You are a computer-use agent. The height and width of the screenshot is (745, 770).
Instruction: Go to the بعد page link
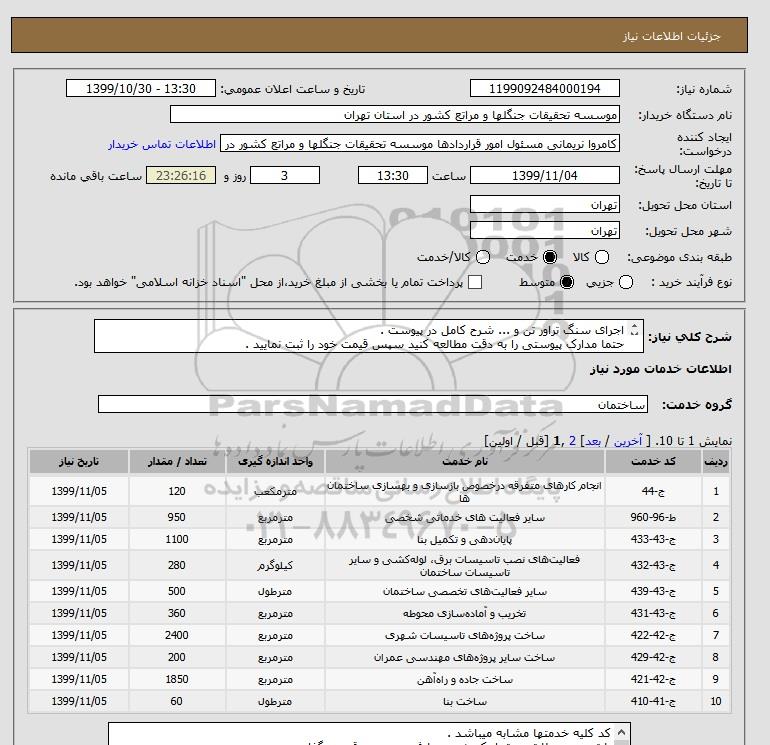coord(593,441)
